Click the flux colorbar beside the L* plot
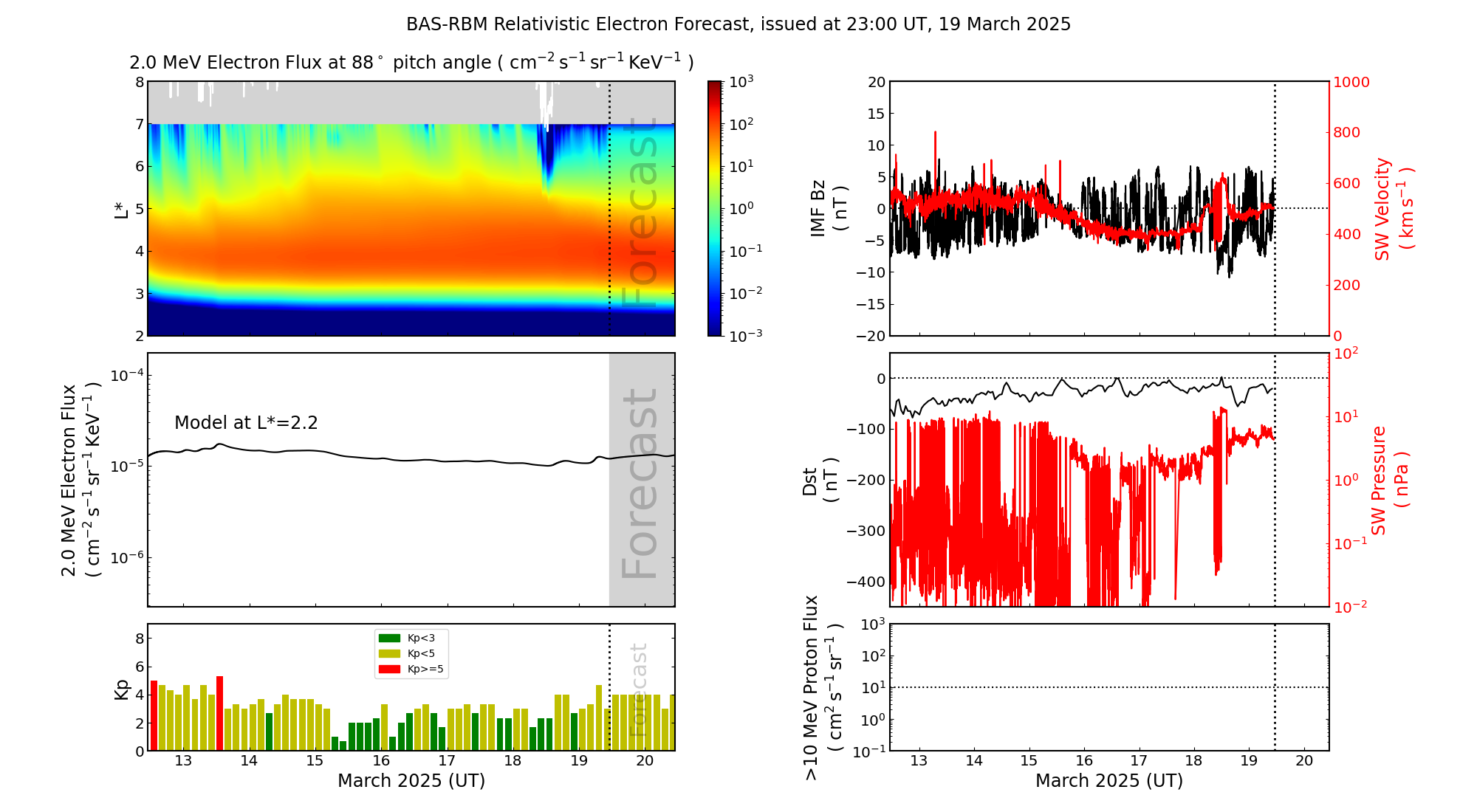Viewport: 1477px width, 812px height. pyautogui.click(x=715, y=208)
